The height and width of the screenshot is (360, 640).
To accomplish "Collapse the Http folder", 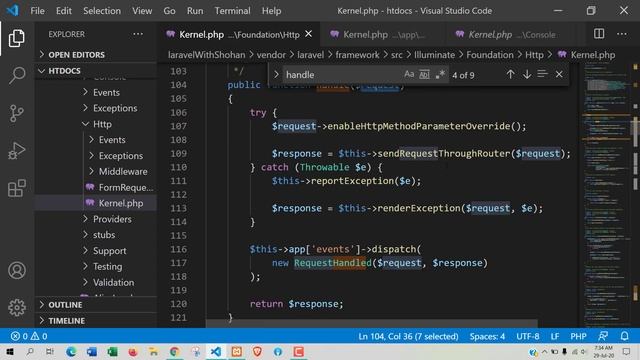I will pyautogui.click(x=96, y=124).
